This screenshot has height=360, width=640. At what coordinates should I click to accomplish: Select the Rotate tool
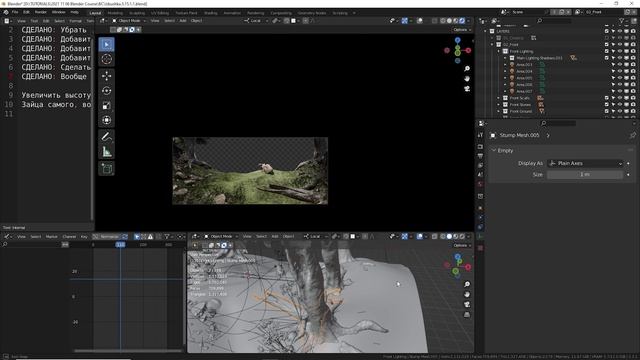click(107, 91)
